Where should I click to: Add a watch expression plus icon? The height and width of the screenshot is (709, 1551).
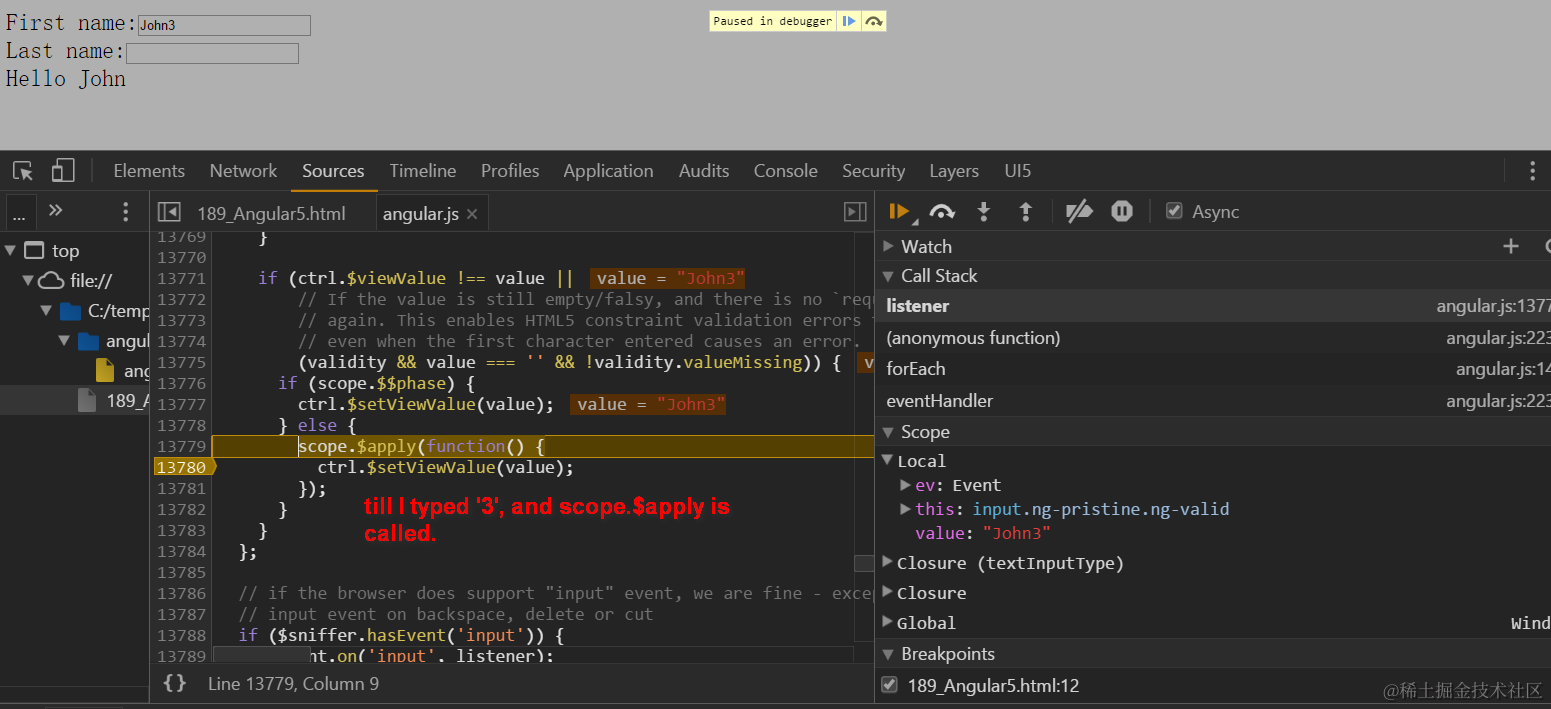coord(1511,246)
